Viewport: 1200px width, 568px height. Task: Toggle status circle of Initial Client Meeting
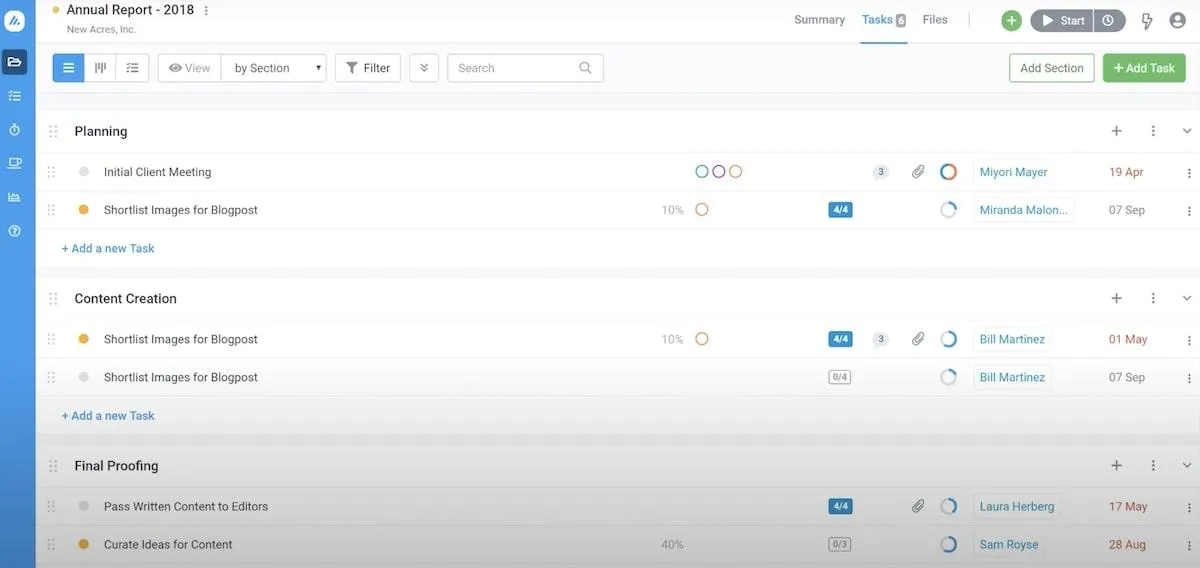pos(84,172)
